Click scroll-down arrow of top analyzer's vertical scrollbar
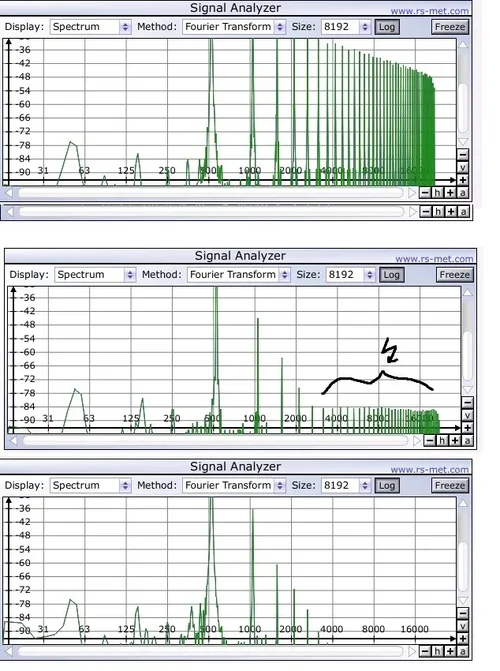Screen dimensions: 500x671 click(x=463, y=142)
